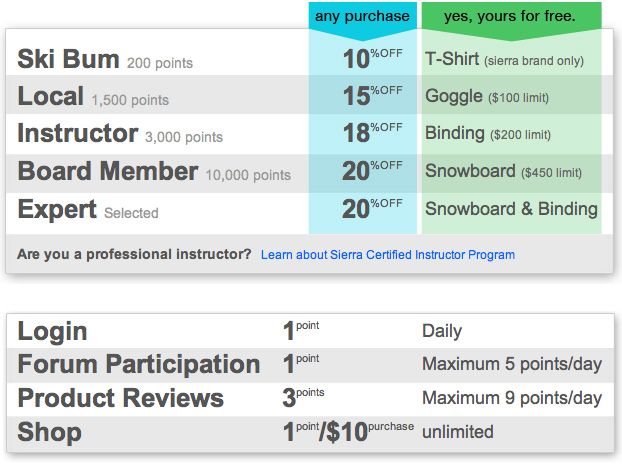
Task: Click the Ski Bum tier title
Action: [69, 59]
